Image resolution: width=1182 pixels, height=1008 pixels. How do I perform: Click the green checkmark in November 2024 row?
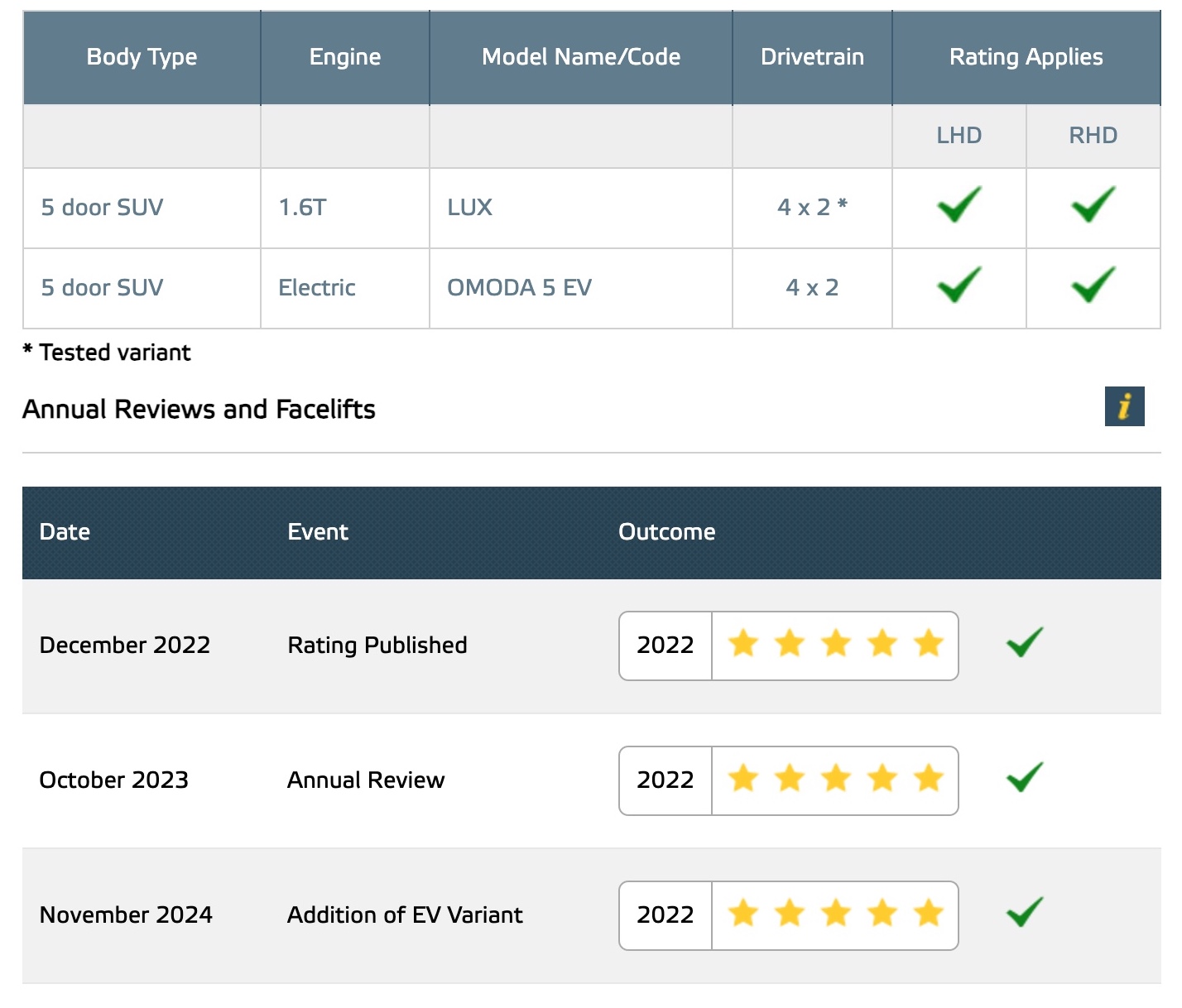click(x=1025, y=912)
